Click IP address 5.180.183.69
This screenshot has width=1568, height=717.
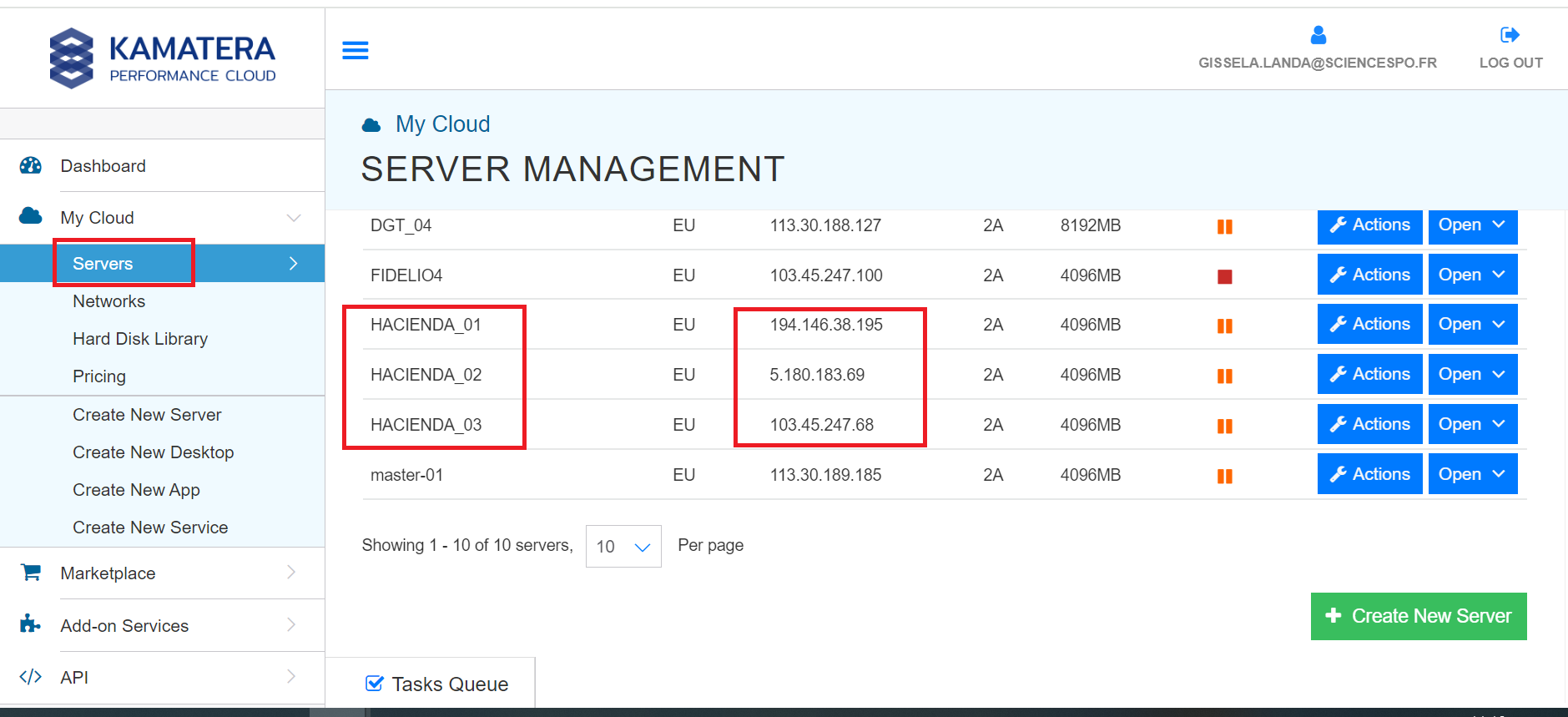817,375
